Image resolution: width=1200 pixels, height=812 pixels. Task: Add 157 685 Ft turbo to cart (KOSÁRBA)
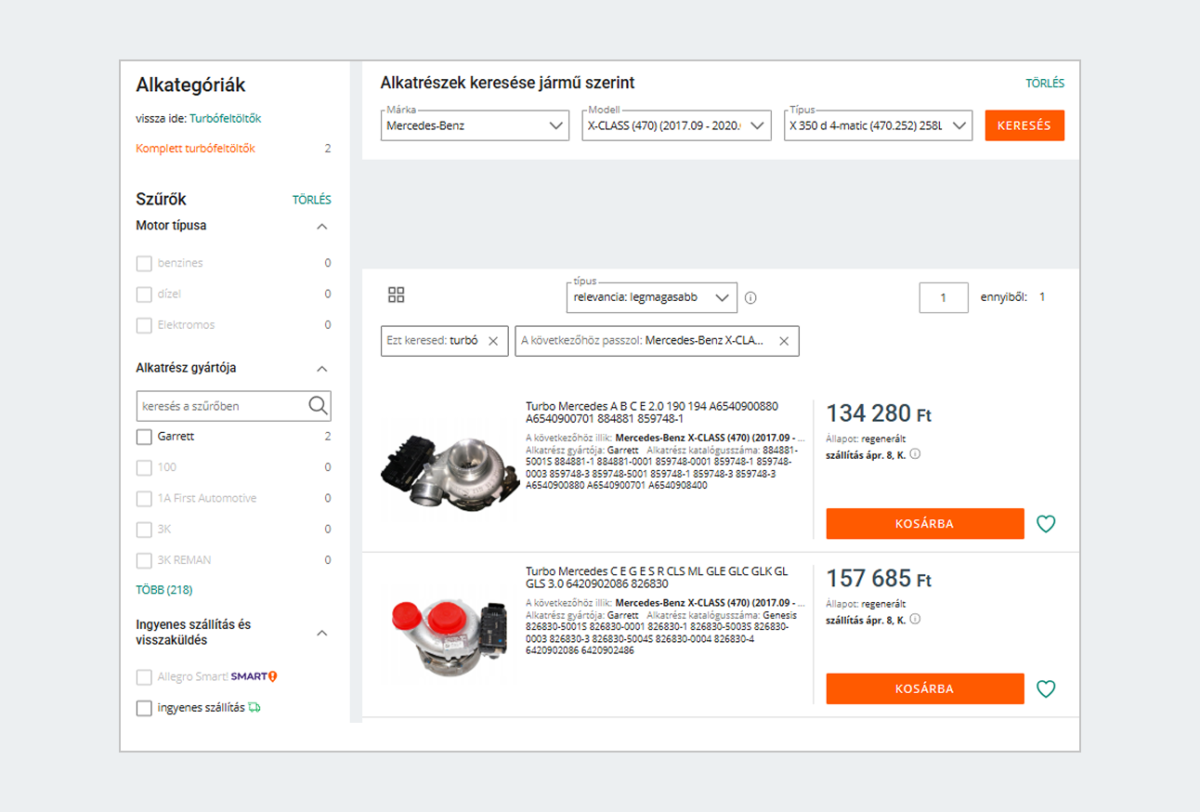pyautogui.click(x=925, y=689)
